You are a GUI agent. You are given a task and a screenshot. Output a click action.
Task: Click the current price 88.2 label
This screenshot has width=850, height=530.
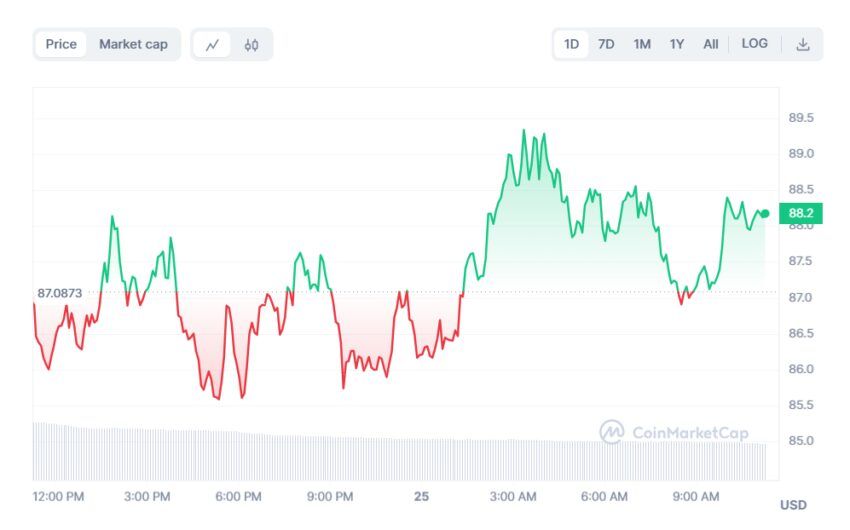point(801,213)
